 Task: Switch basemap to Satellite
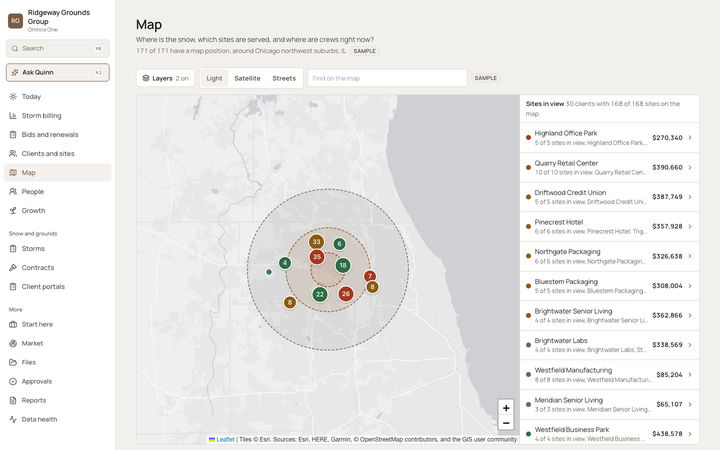[x=247, y=78]
